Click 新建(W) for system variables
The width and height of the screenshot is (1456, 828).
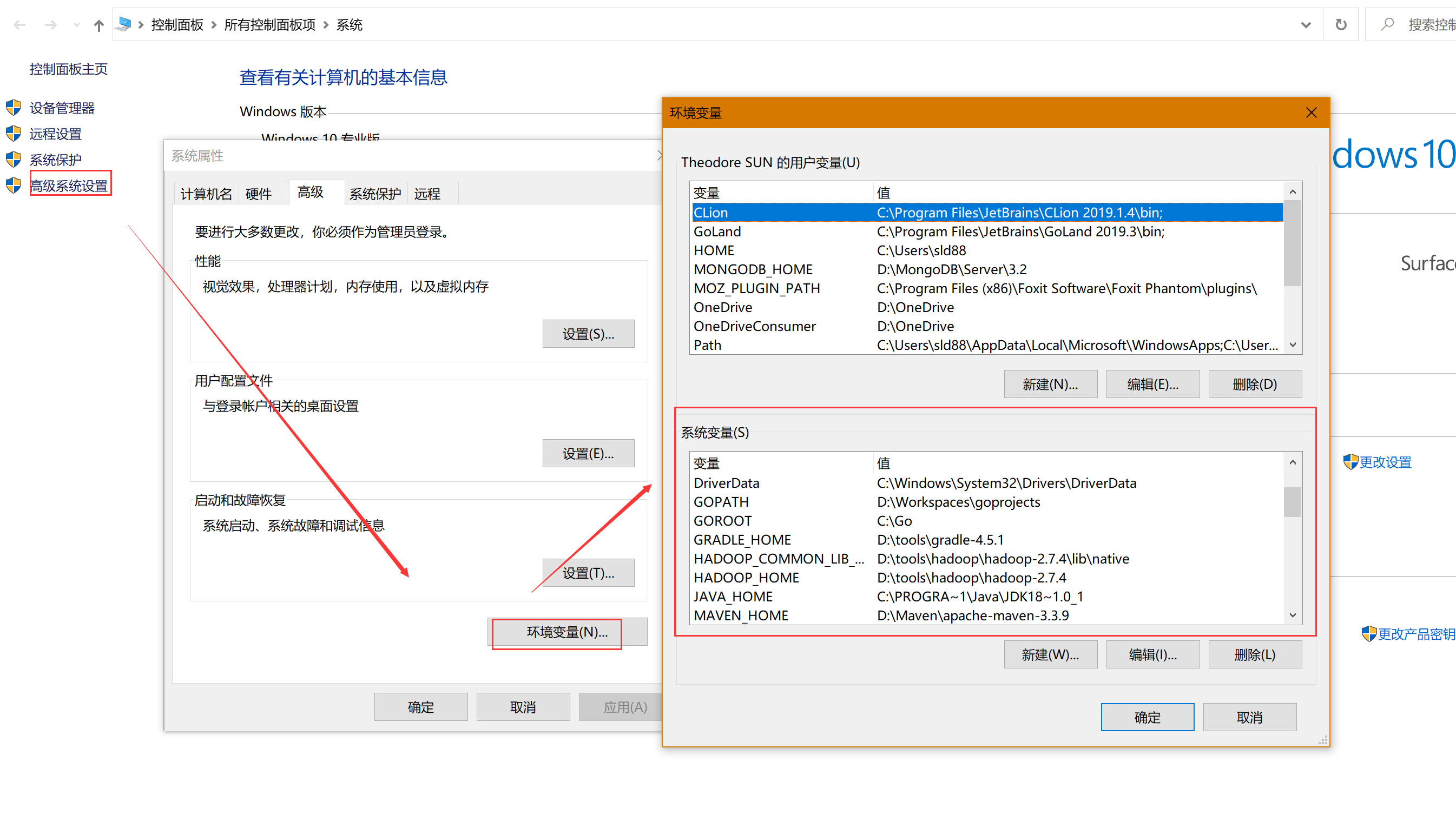click(x=1051, y=654)
